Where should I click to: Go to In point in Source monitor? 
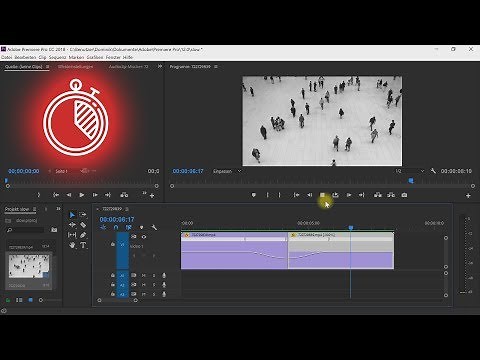point(56,195)
